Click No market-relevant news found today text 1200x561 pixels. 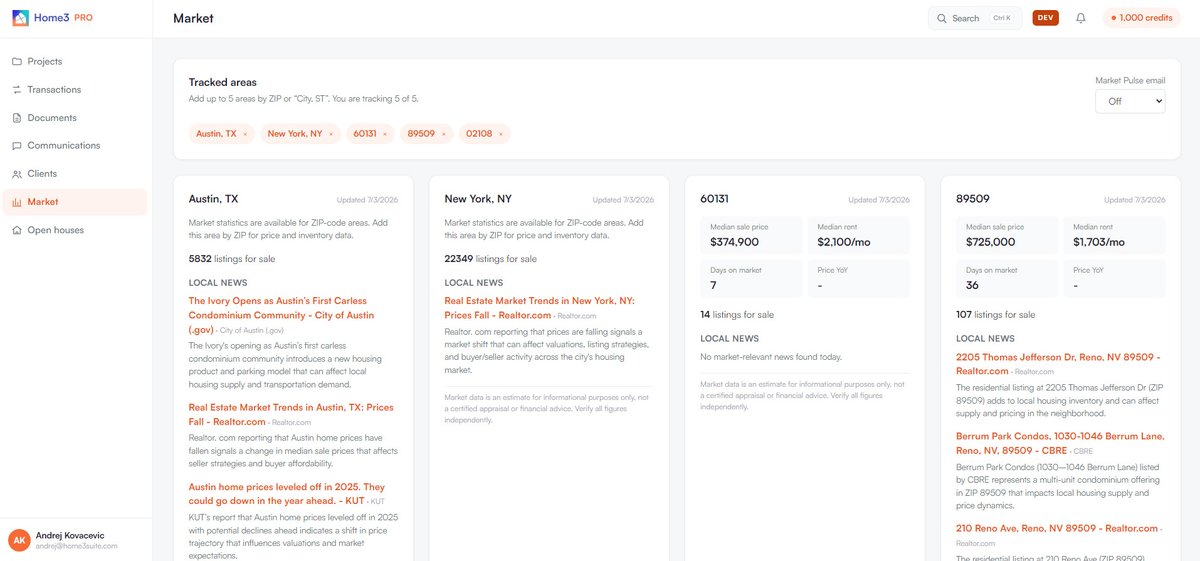coord(771,357)
